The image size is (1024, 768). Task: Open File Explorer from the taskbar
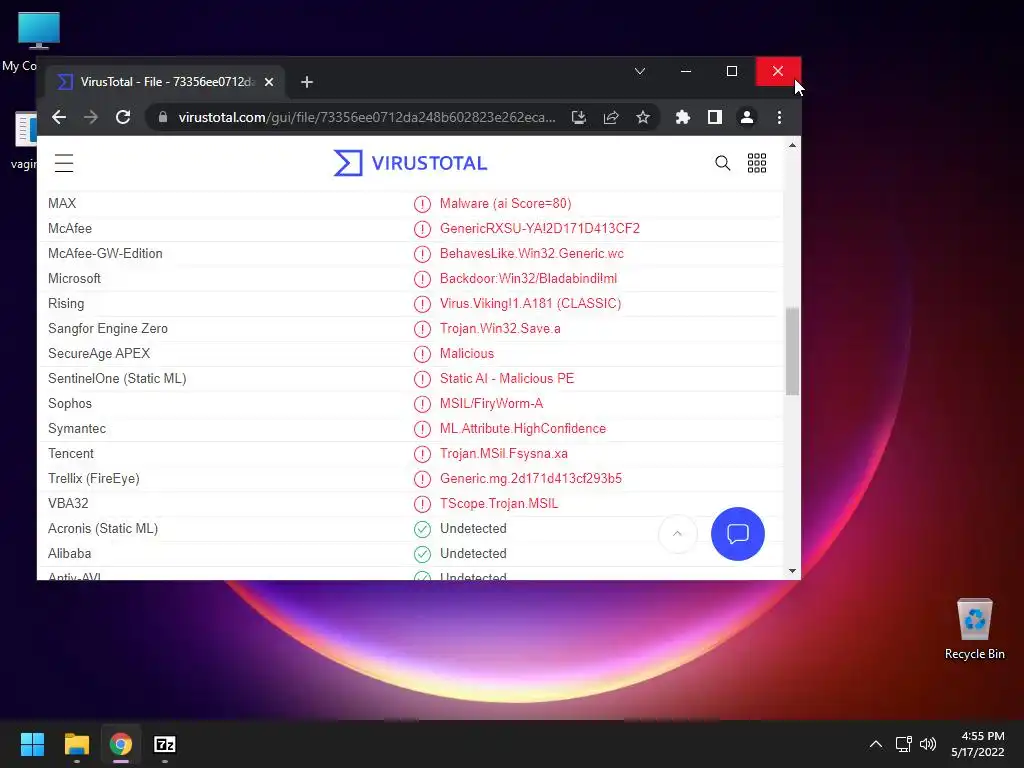click(76, 744)
